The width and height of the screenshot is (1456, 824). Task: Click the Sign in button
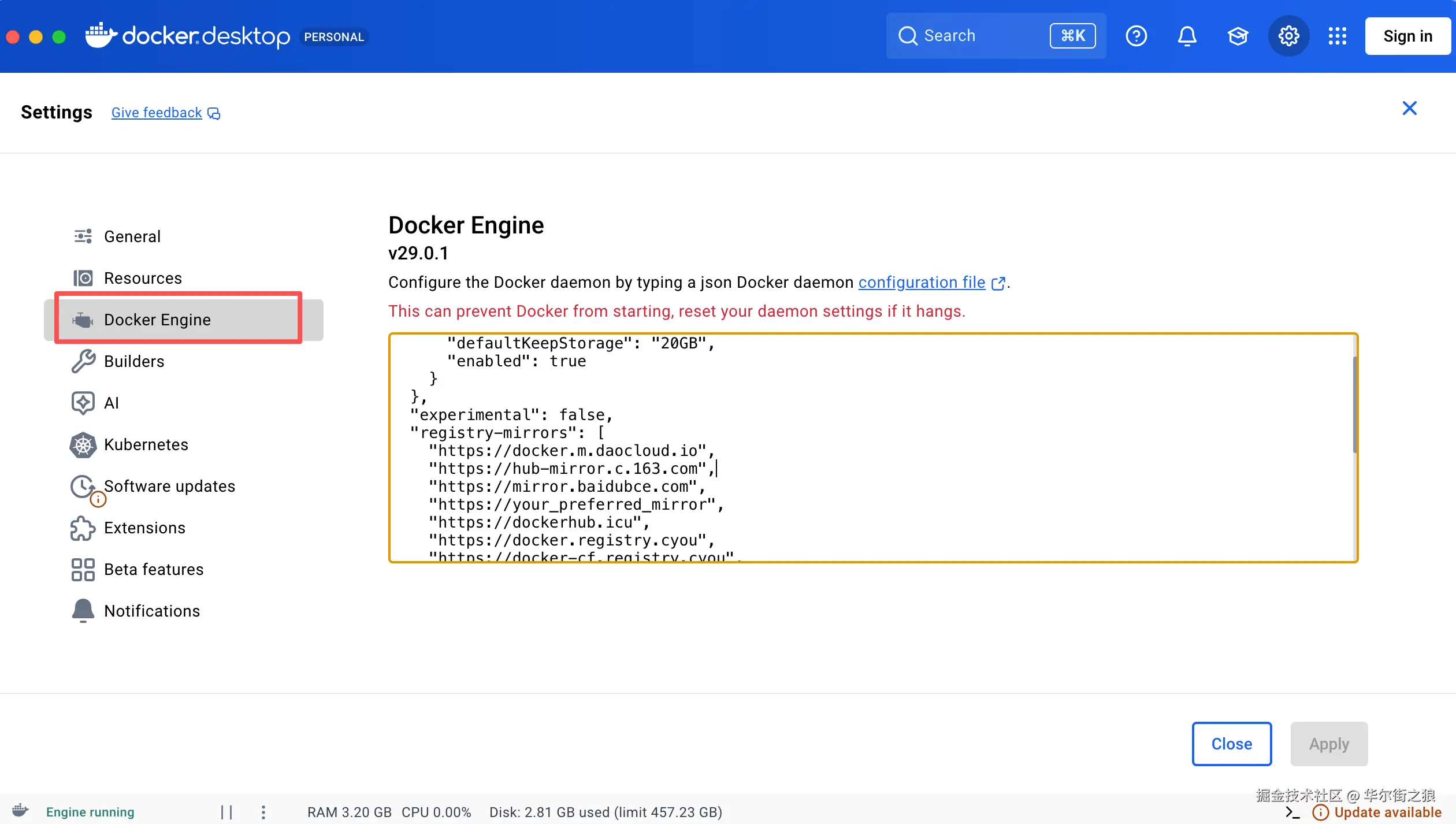coord(1407,36)
